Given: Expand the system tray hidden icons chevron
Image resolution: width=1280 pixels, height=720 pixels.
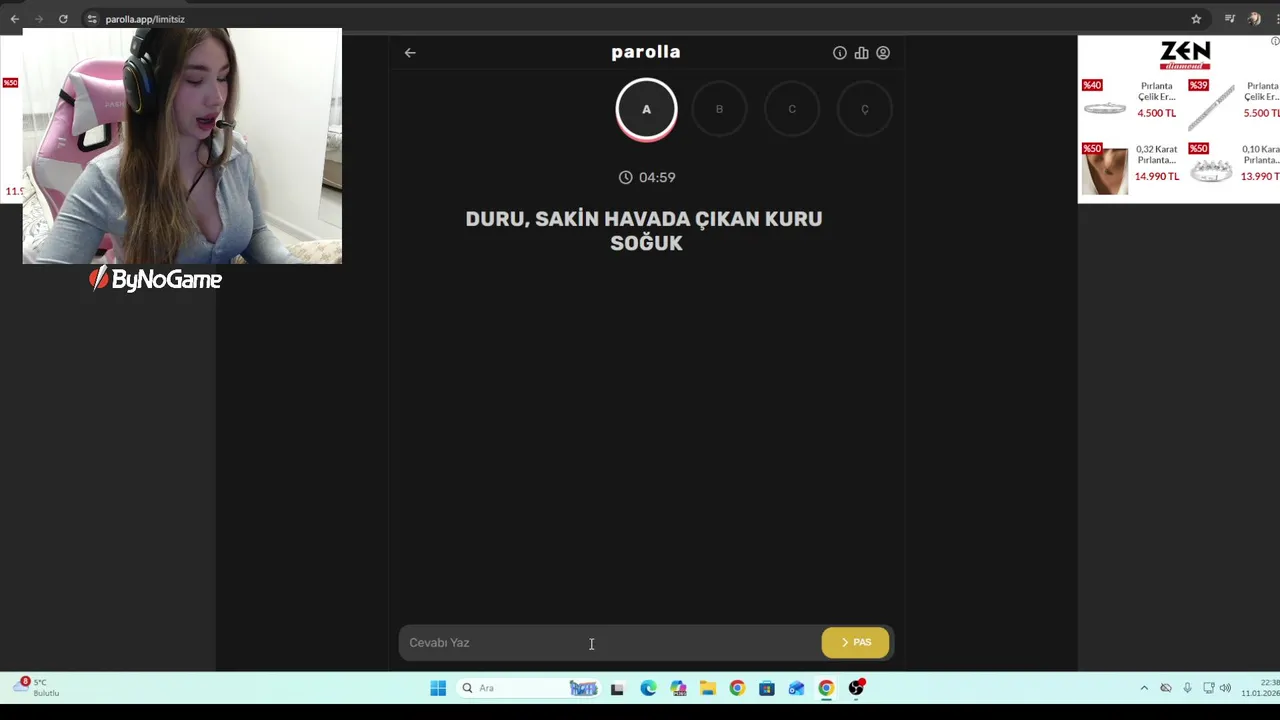Looking at the screenshot, I should point(1144,688).
